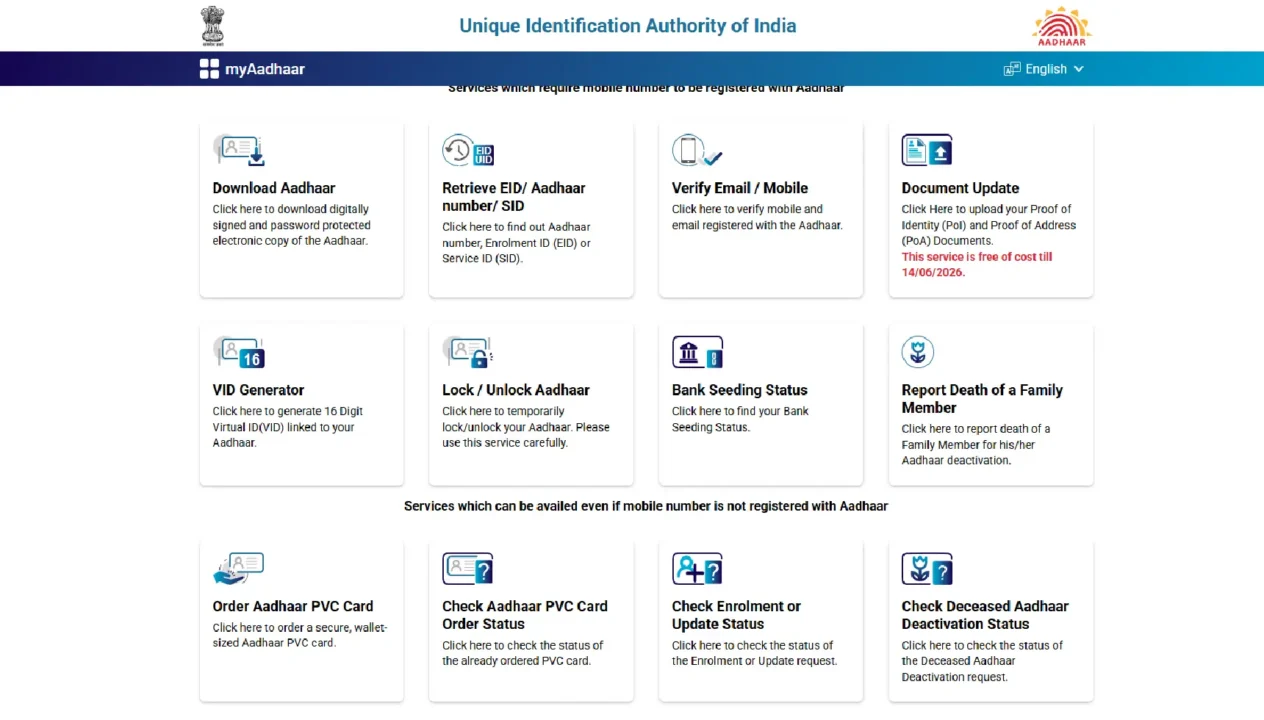Click the Aadhaar sun logo
The height and width of the screenshot is (720, 1264).
[x=1062, y=26]
